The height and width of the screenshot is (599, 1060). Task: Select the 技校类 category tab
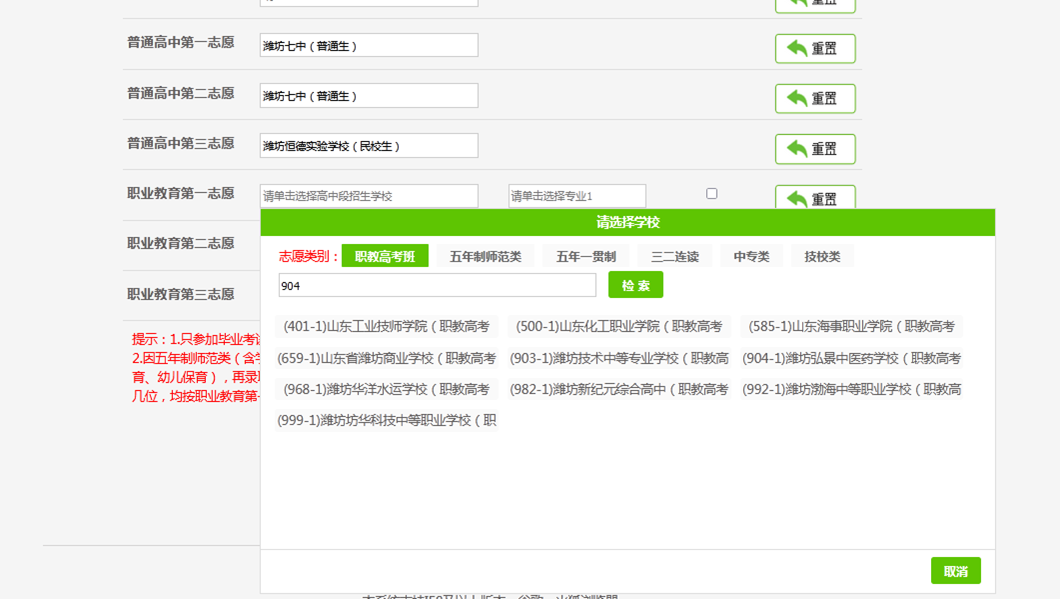pyautogui.click(x=823, y=256)
